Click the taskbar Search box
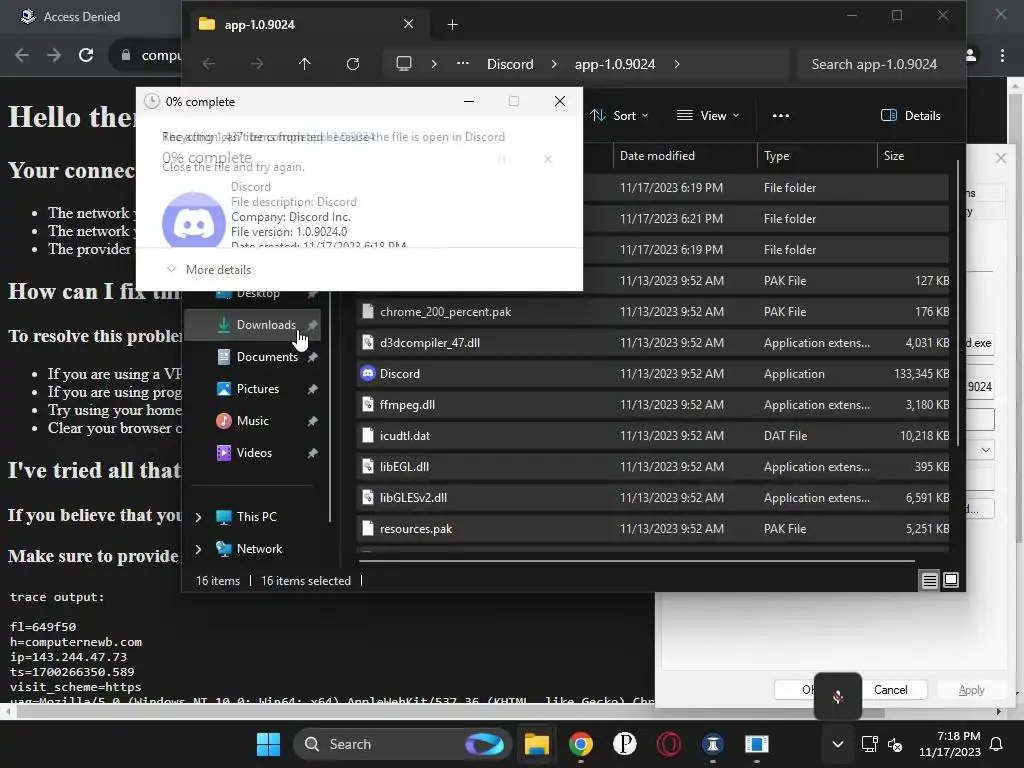 coord(402,744)
